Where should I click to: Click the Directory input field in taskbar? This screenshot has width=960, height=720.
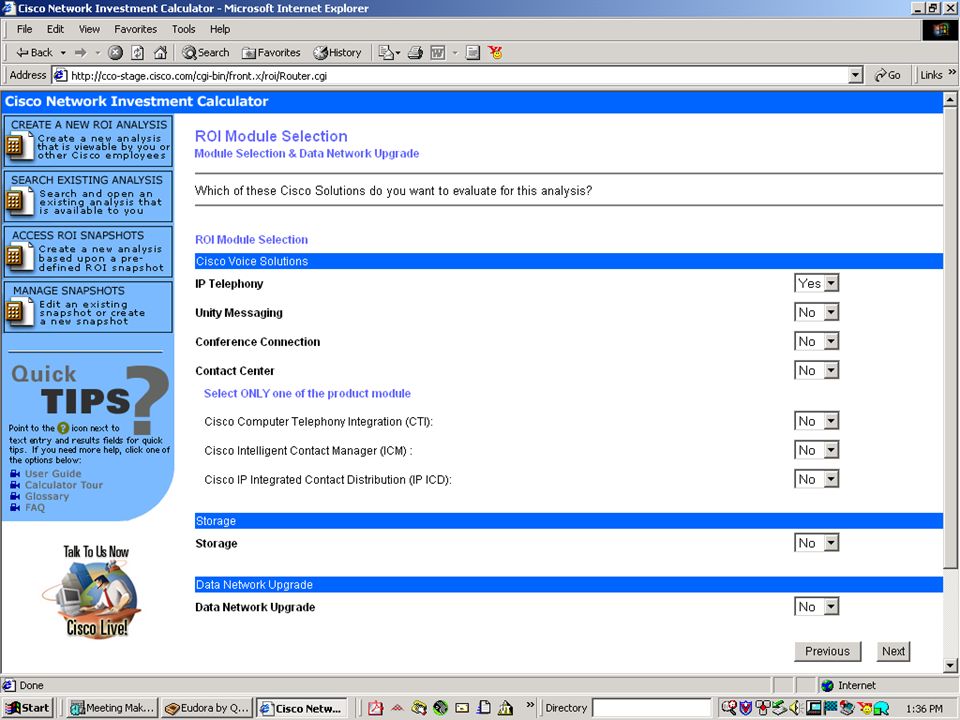(652, 708)
